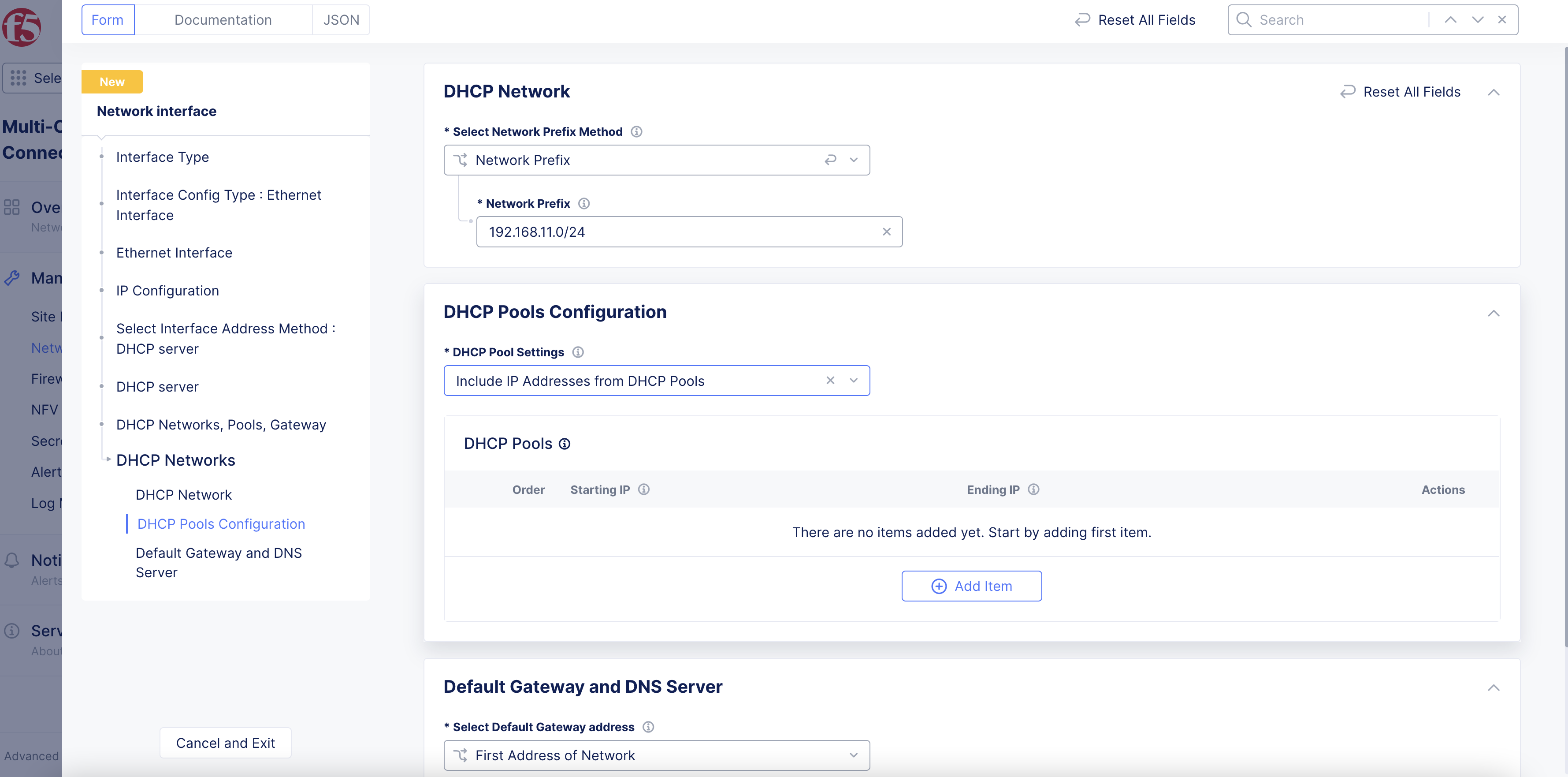Click the Manage wrench icon in the sidebar
The width and height of the screenshot is (1568, 777).
tap(11, 278)
